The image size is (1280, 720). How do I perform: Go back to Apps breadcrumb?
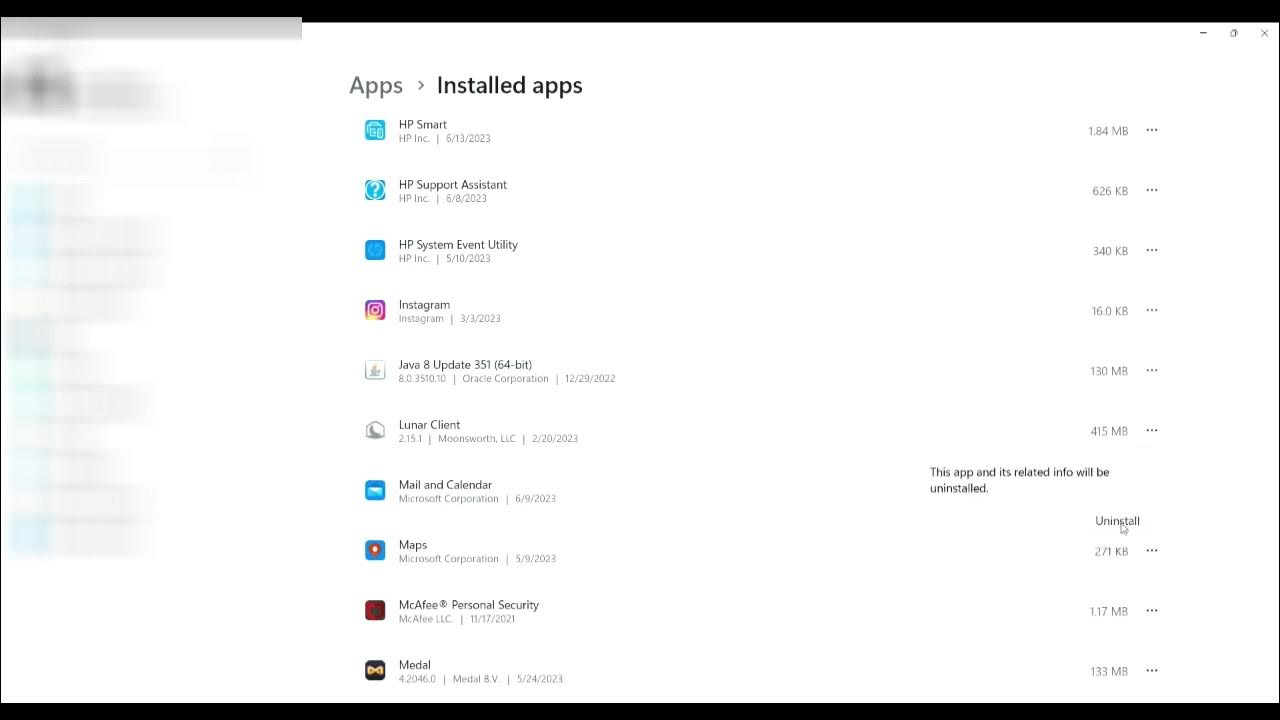(x=376, y=86)
